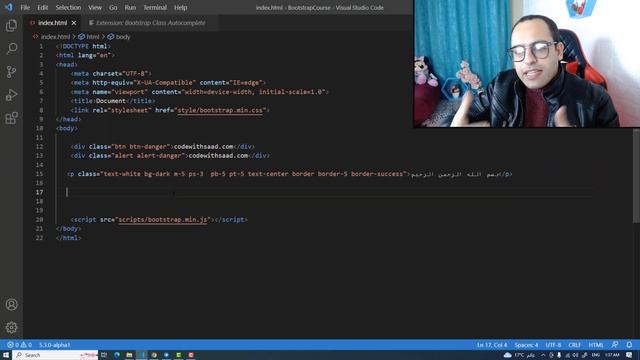Open the Selection menu

(x=68, y=7)
